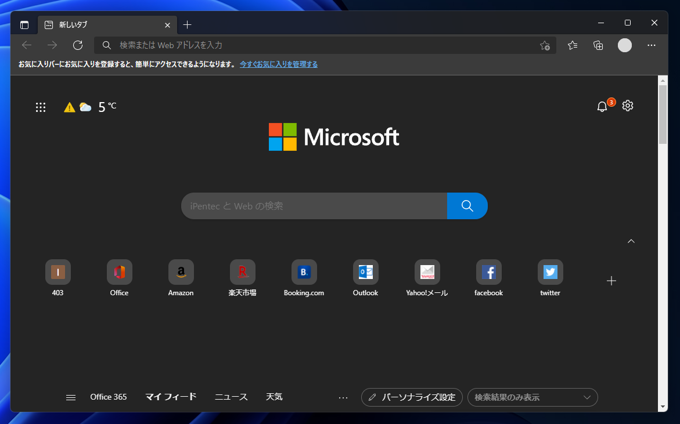Select the 天気 tab

click(274, 397)
